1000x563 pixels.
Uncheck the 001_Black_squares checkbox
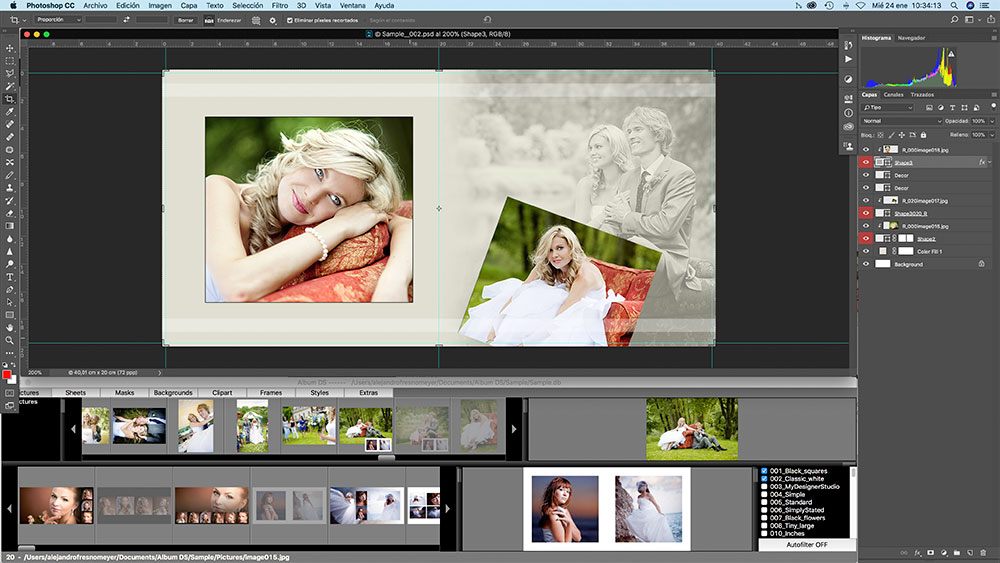click(x=765, y=470)
